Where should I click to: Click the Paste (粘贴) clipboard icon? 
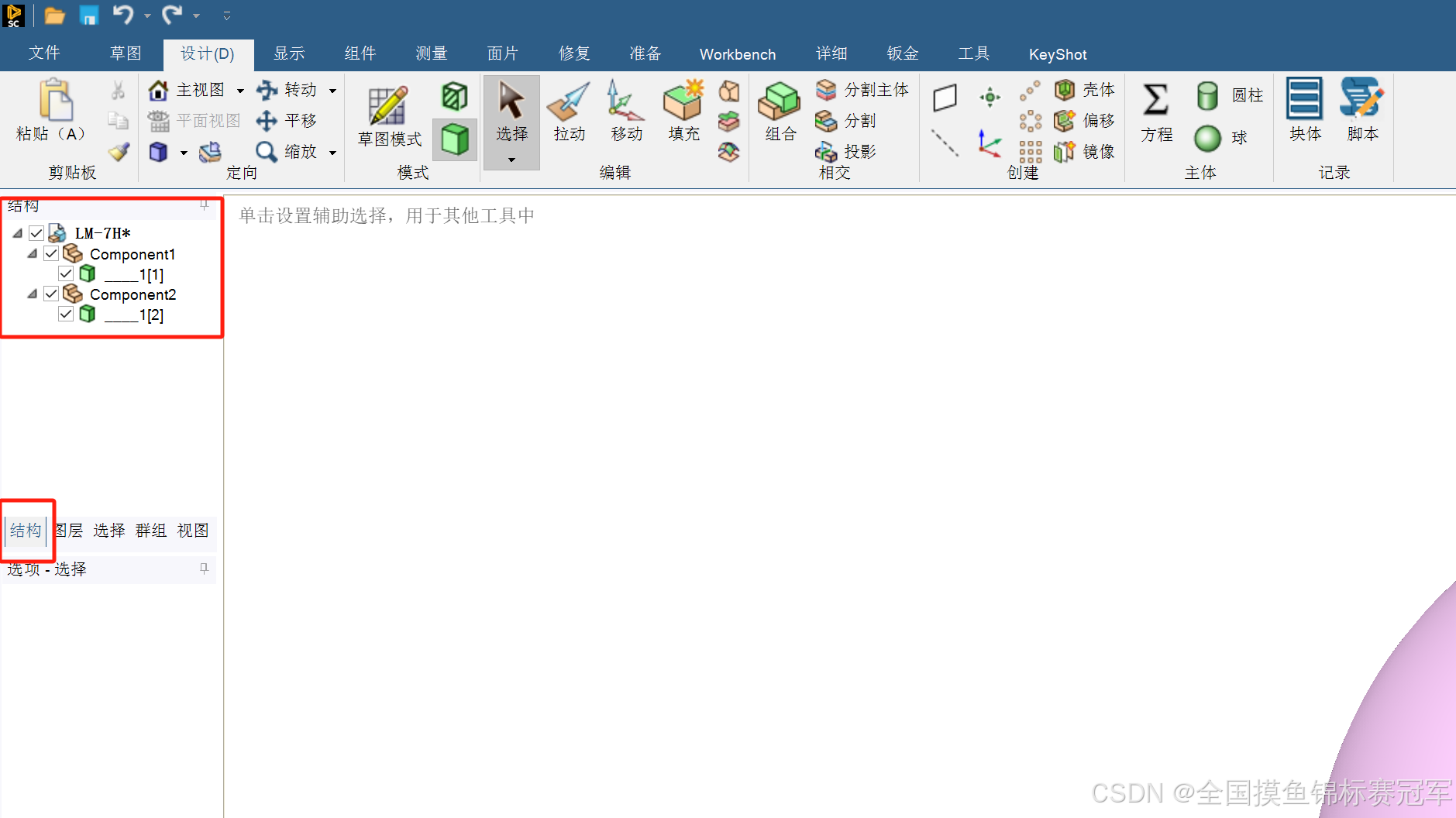pos(56,100)
